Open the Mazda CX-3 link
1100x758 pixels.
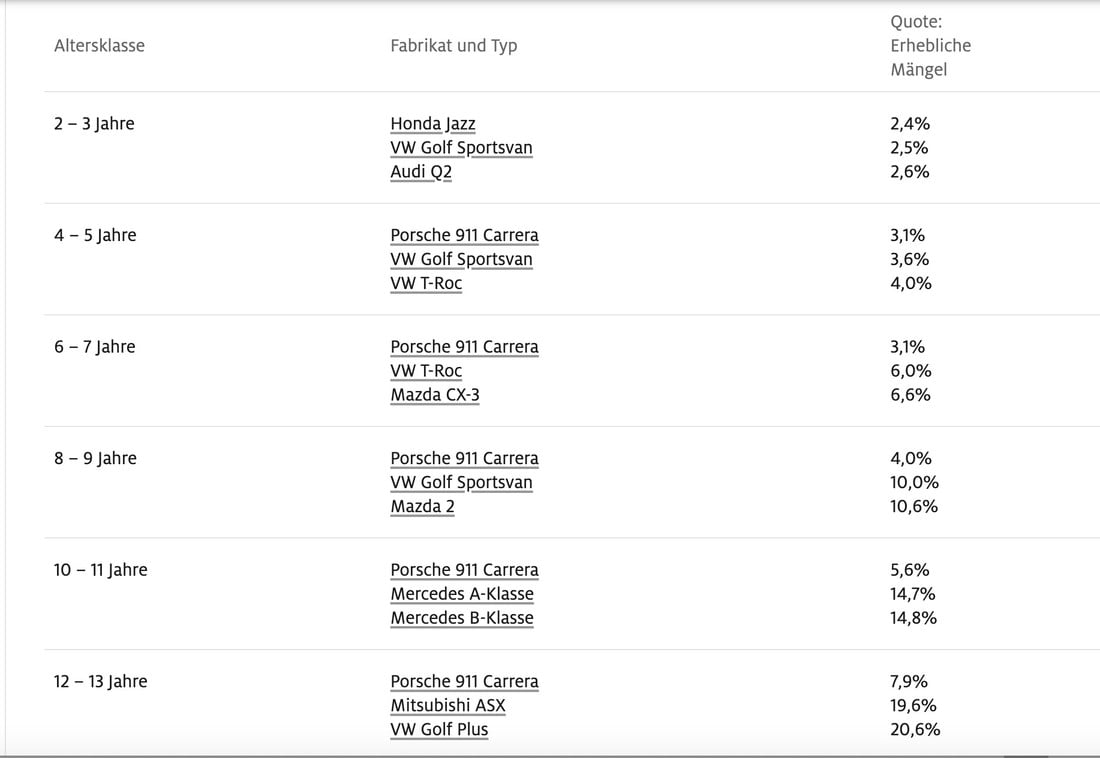pos(435,395)
